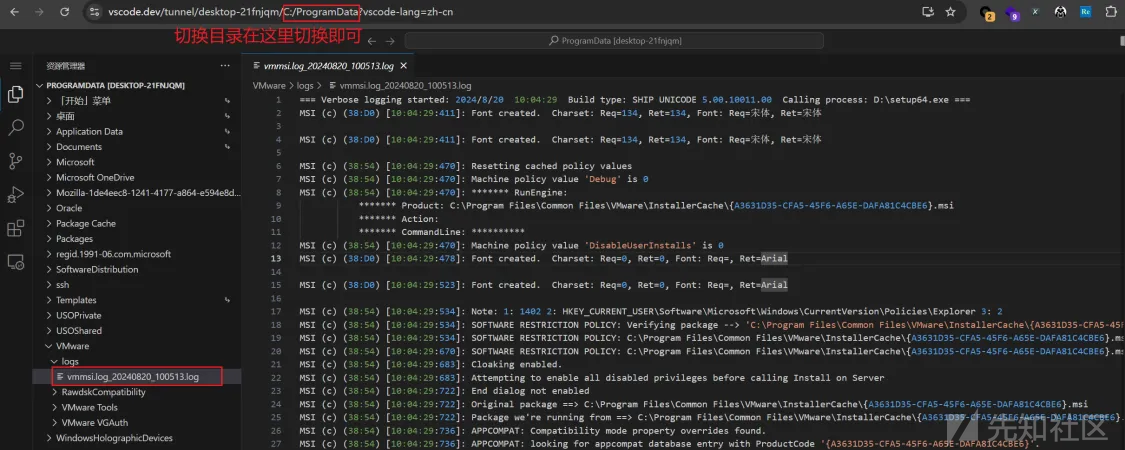Screen dimensions: 1125x450
Task: Click line number 1 in the editor gutter
Action: pyautogui.click(x=278, y=99)
